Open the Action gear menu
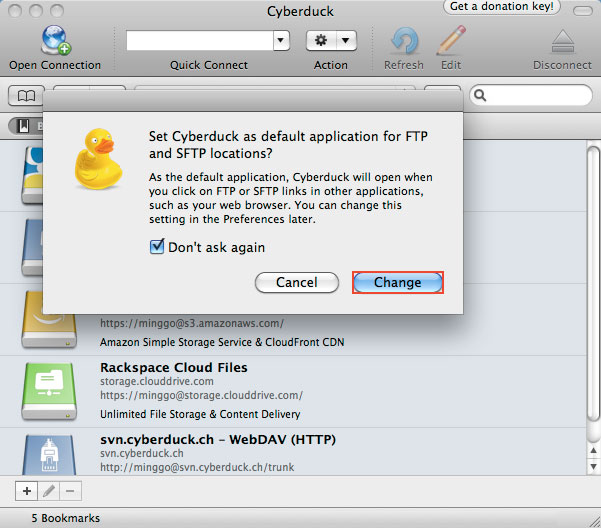The image size is (601, 528). click(x=331, y=40)
